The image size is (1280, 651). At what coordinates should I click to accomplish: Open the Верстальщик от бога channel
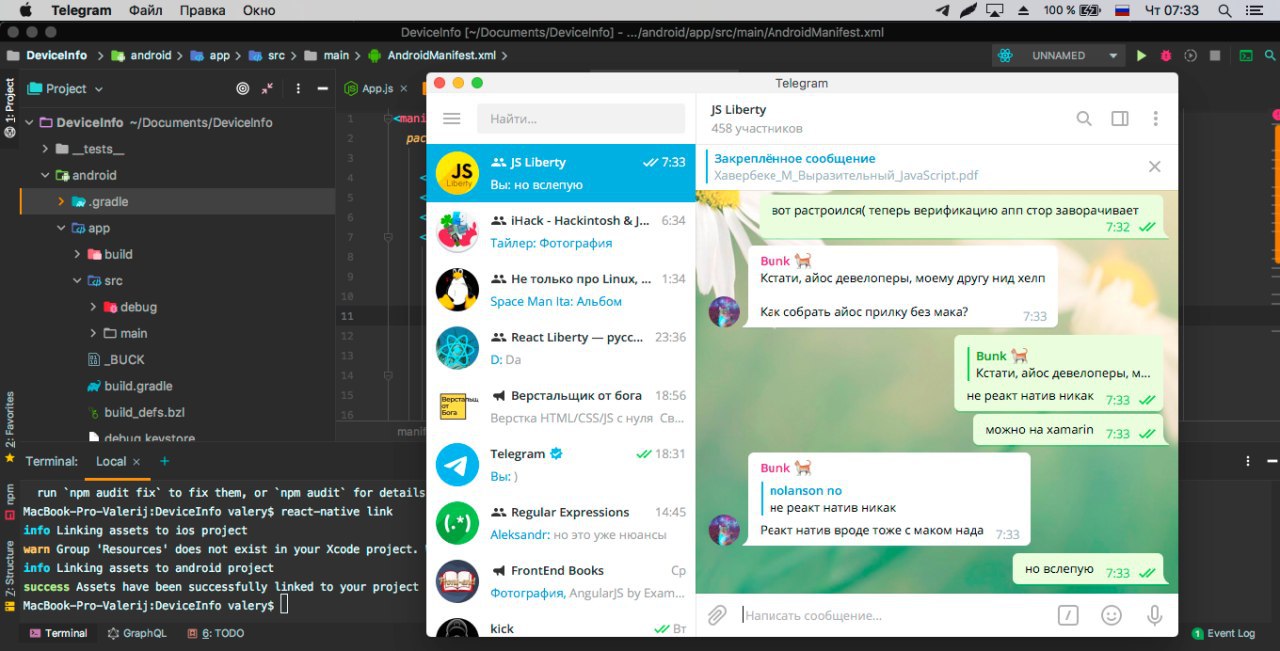point(560,406)
